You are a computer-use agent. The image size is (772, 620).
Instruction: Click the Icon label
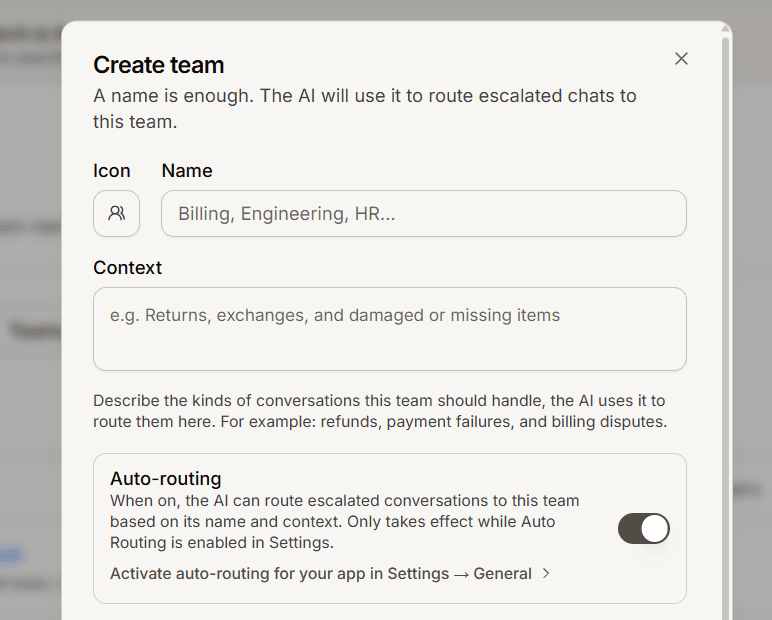112,171
